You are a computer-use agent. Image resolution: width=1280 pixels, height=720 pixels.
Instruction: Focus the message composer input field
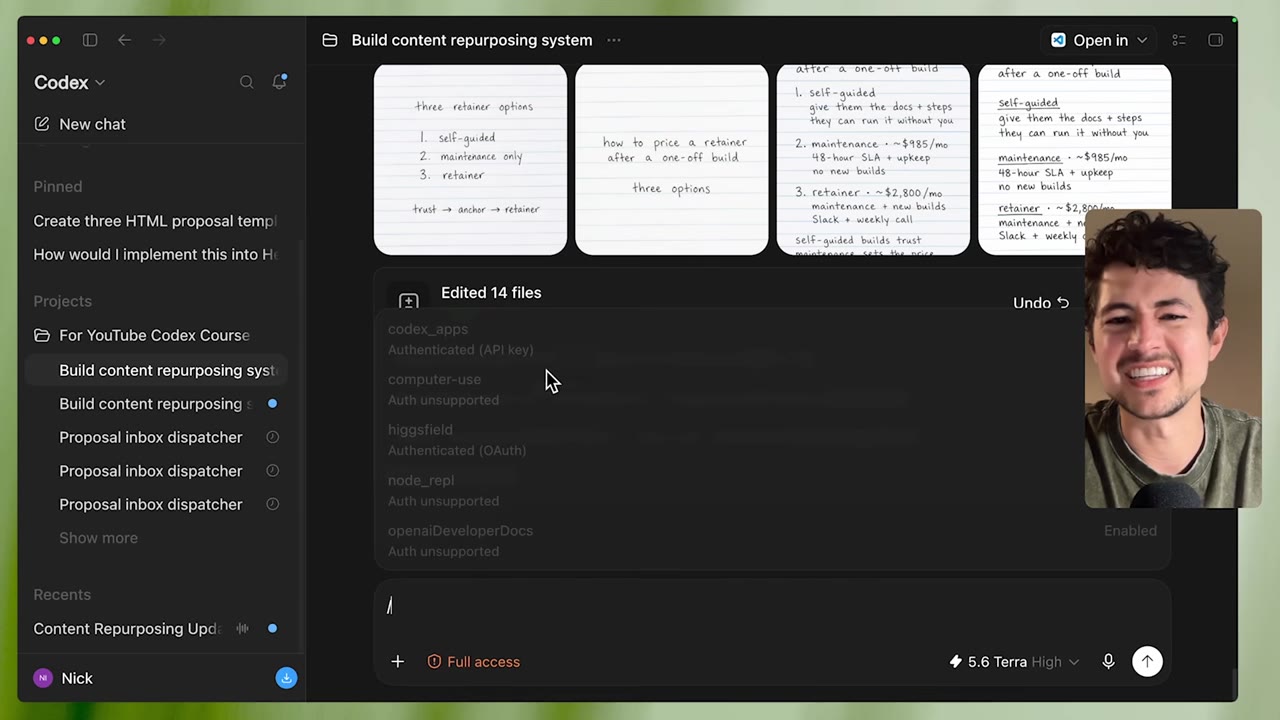click(772, 606)
